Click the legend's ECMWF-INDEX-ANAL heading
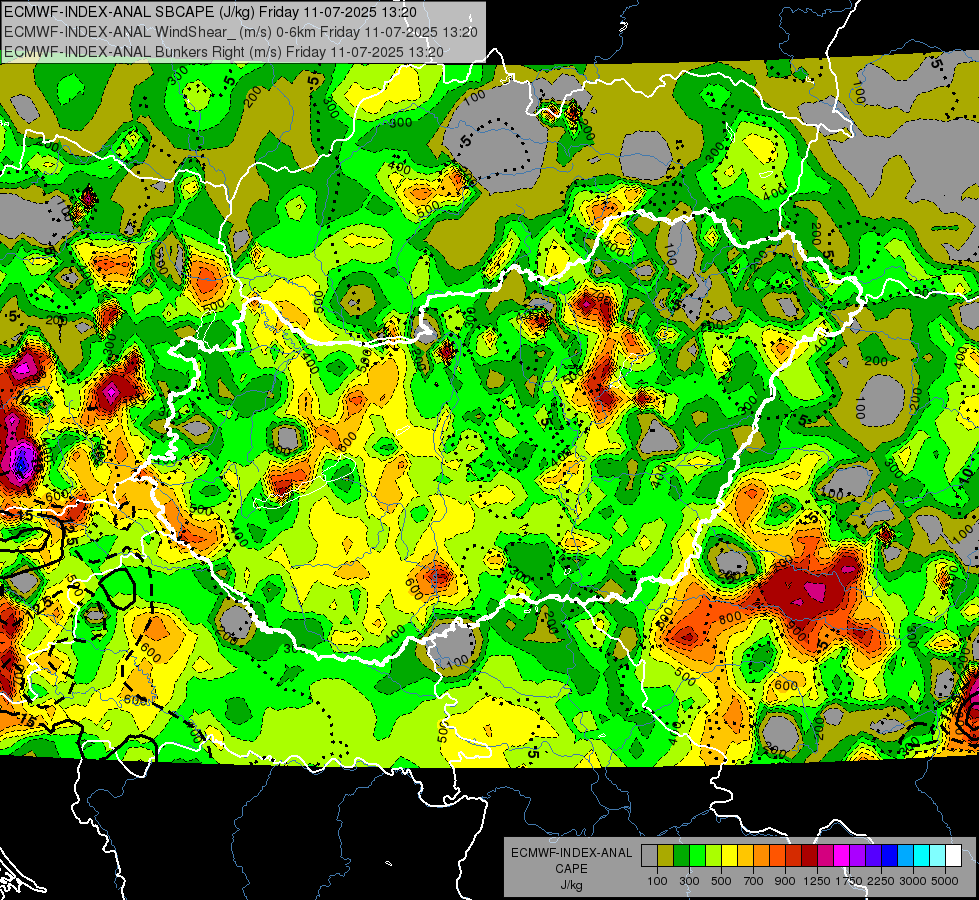The height and width of the screenshot is (900, 979). pyautogui.click(x=571, y=853)
